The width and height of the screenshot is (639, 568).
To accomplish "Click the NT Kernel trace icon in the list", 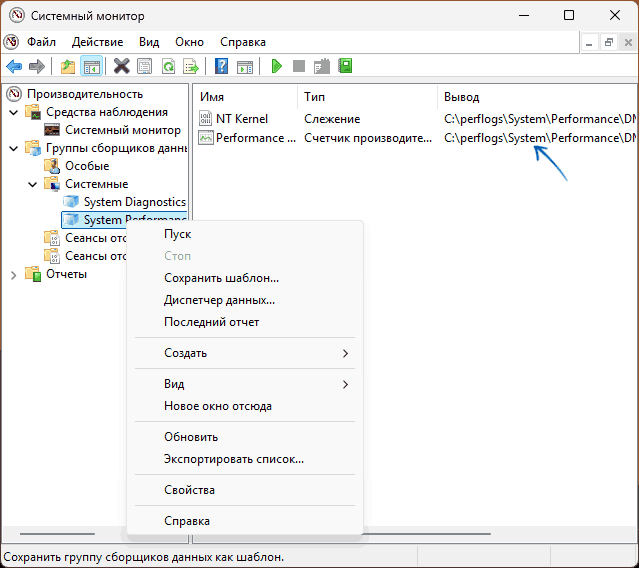I will 205,119.
